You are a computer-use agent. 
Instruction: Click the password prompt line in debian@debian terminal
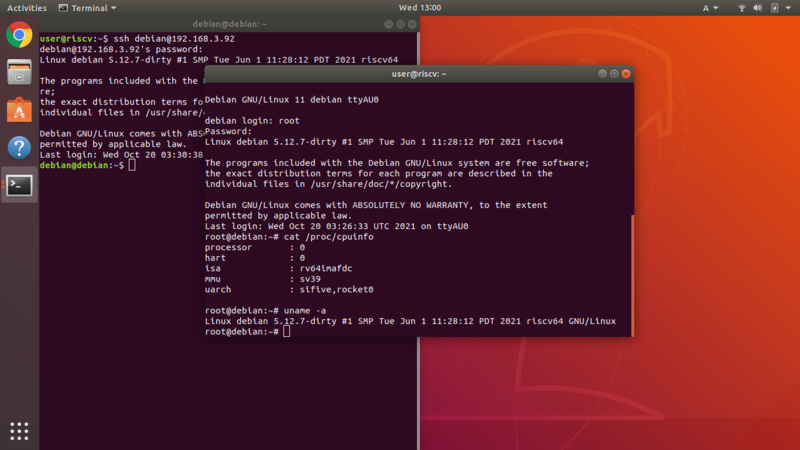point(121,49)
